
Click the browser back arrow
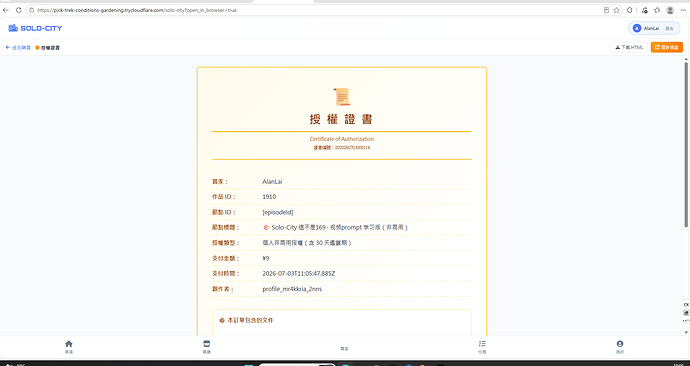tap(6, 10)
